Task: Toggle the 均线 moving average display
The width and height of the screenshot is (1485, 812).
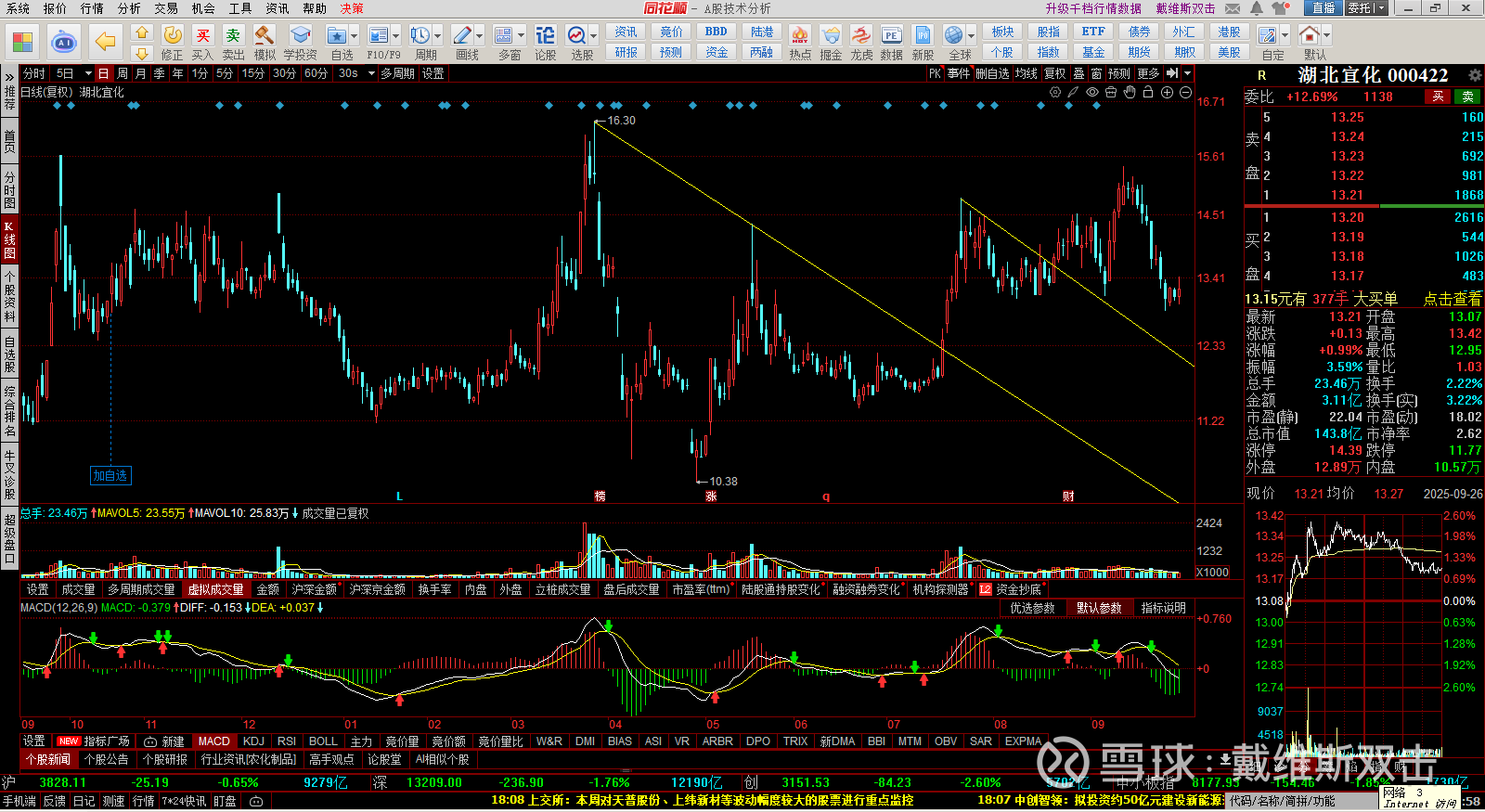Action: point(1026,73)
